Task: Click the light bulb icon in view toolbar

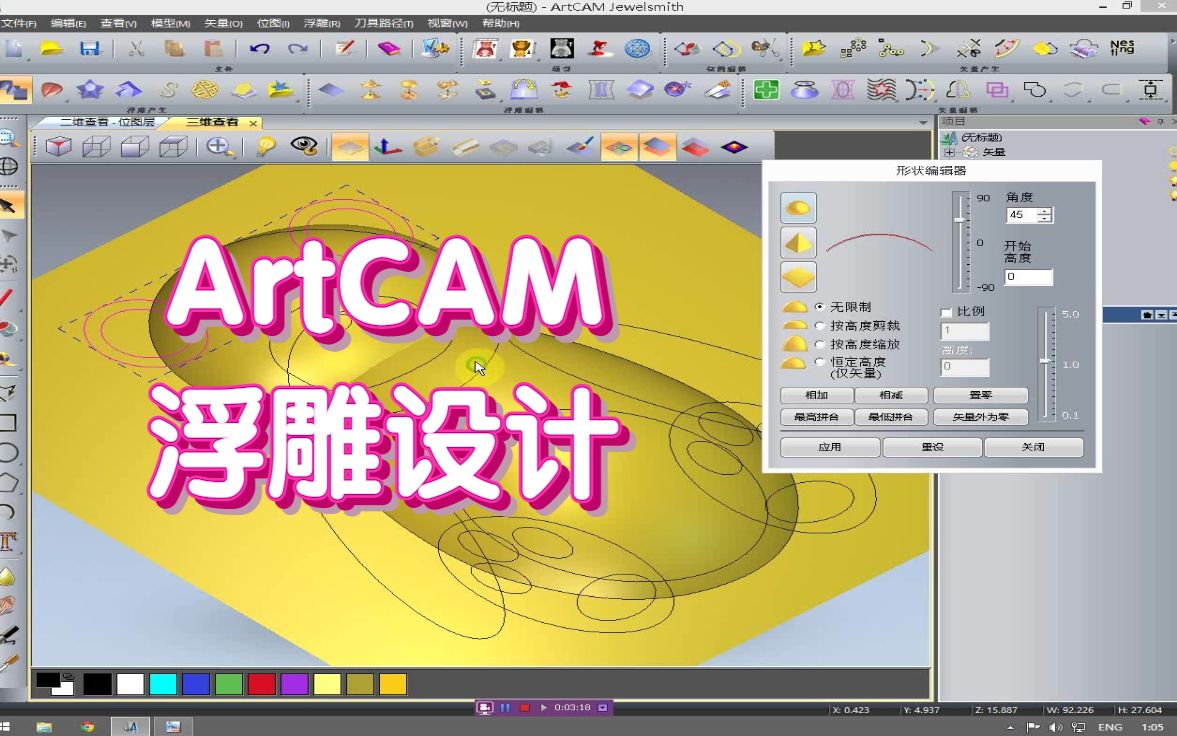Action: tap(266, 147)
